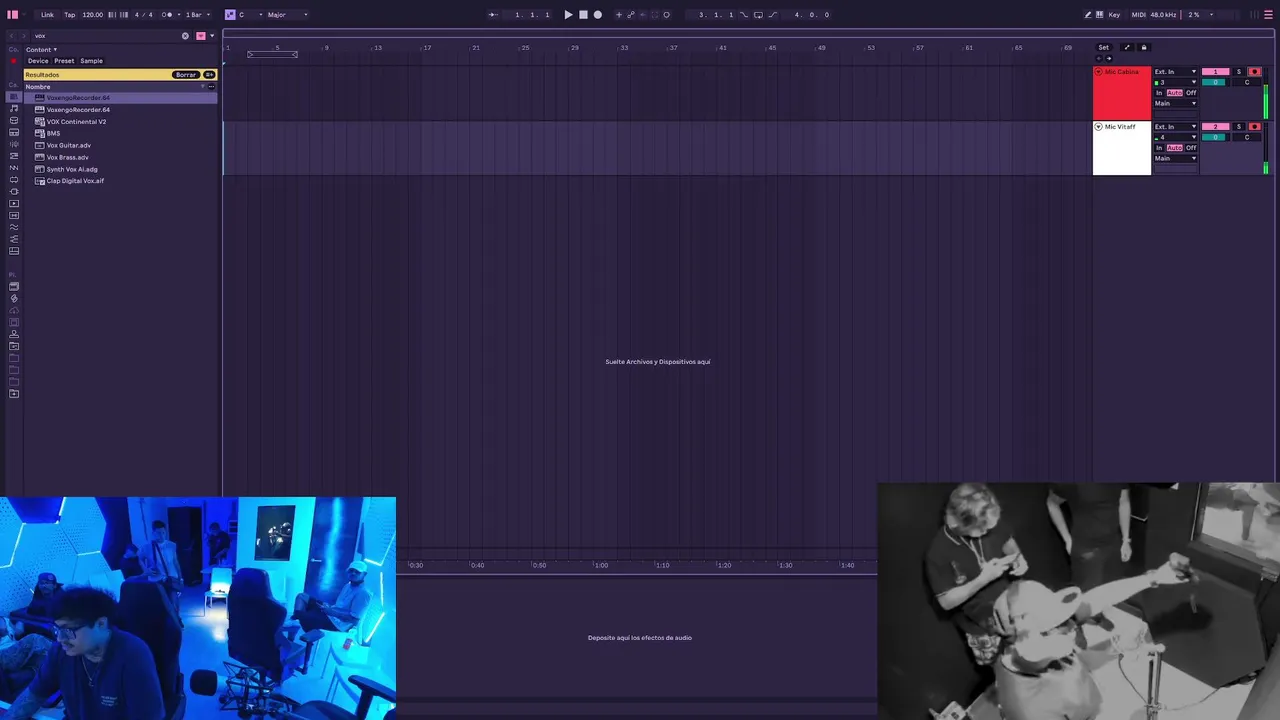Open Mic Vitaff Main output dropdown
This screenshot has width=1280, height=720.
coord(1175,158)
